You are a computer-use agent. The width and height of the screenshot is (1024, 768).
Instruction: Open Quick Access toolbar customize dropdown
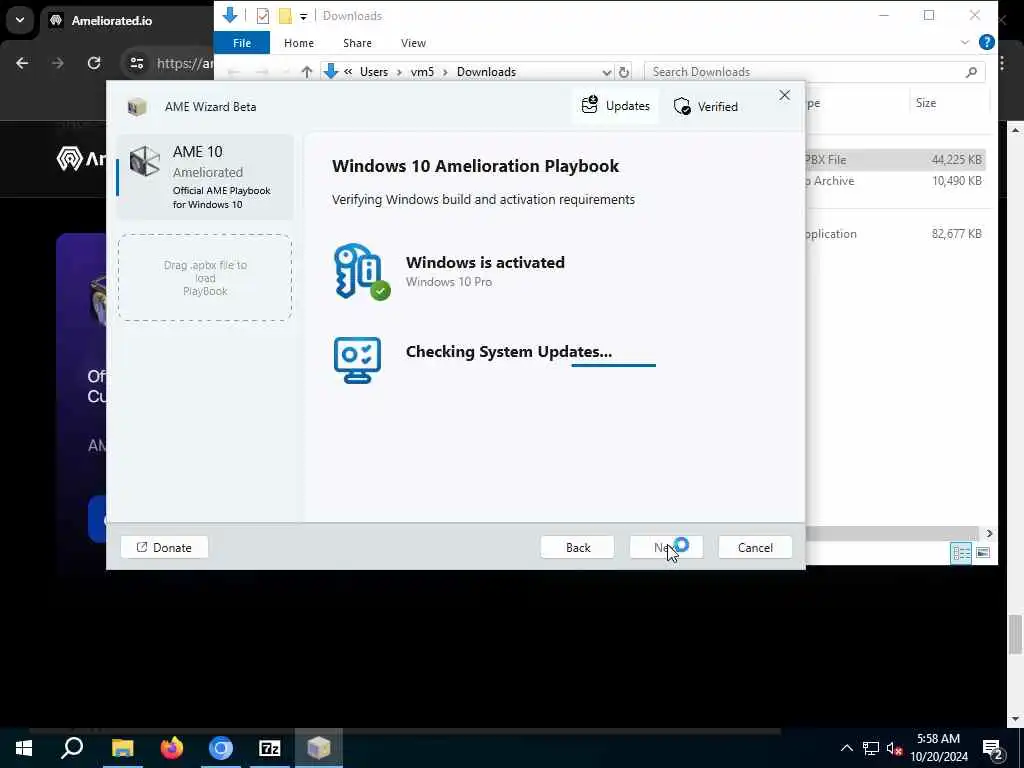coord(303,16)
